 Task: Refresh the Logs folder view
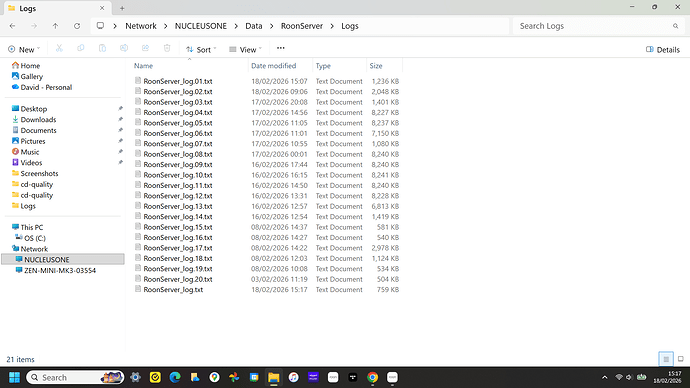point(77,26)
